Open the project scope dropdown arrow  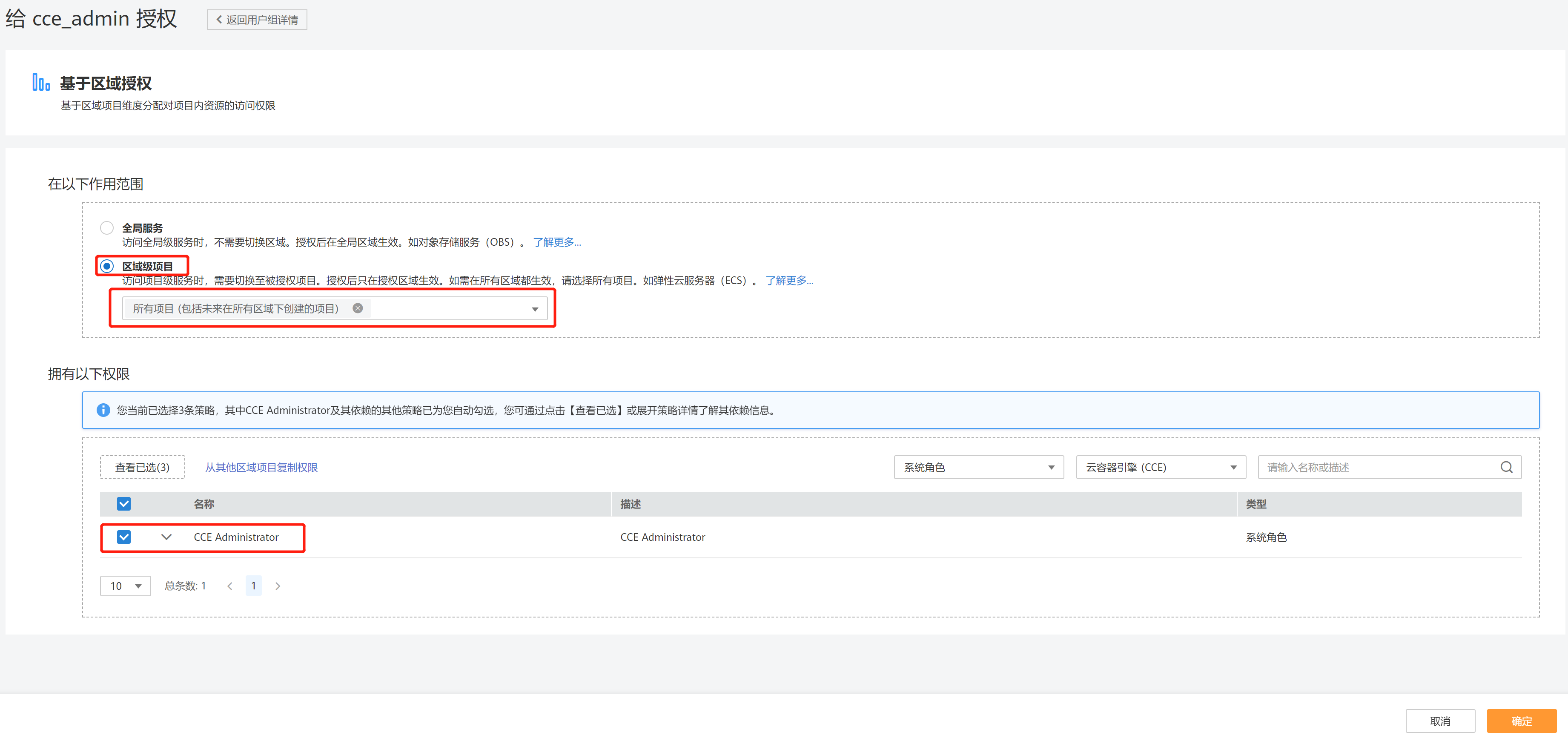534,309
